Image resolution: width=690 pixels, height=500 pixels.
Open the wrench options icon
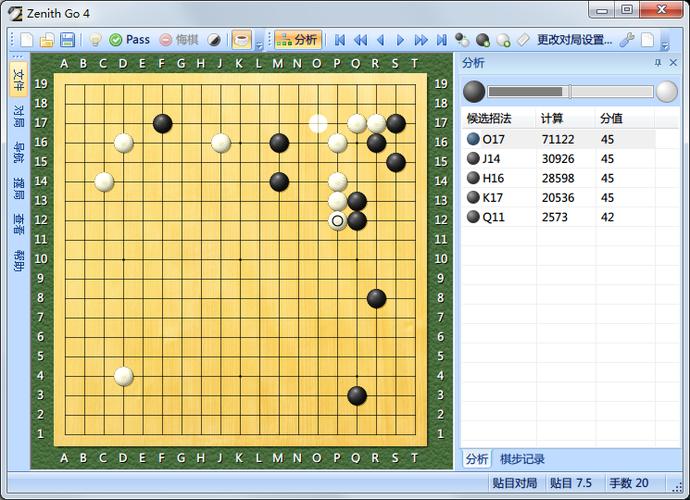click(627, 40)
